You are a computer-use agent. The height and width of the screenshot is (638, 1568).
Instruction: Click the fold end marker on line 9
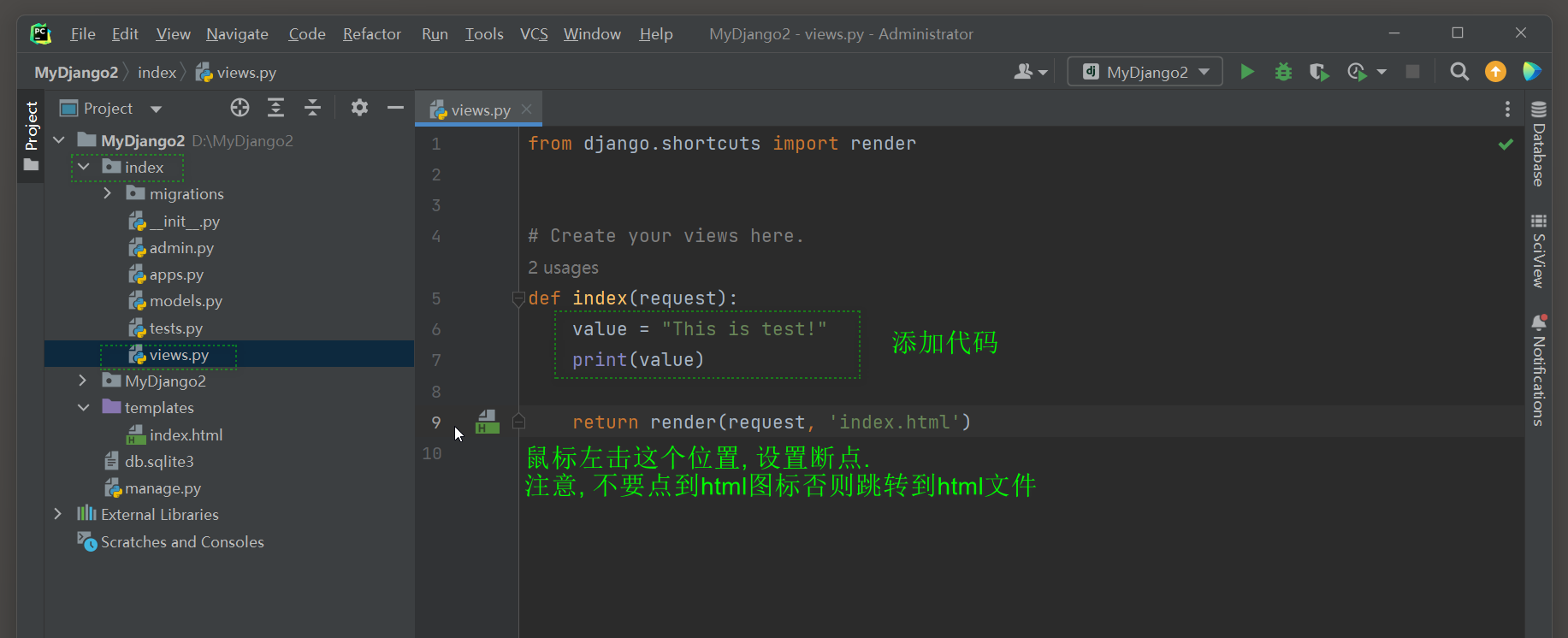coord(518,421)
